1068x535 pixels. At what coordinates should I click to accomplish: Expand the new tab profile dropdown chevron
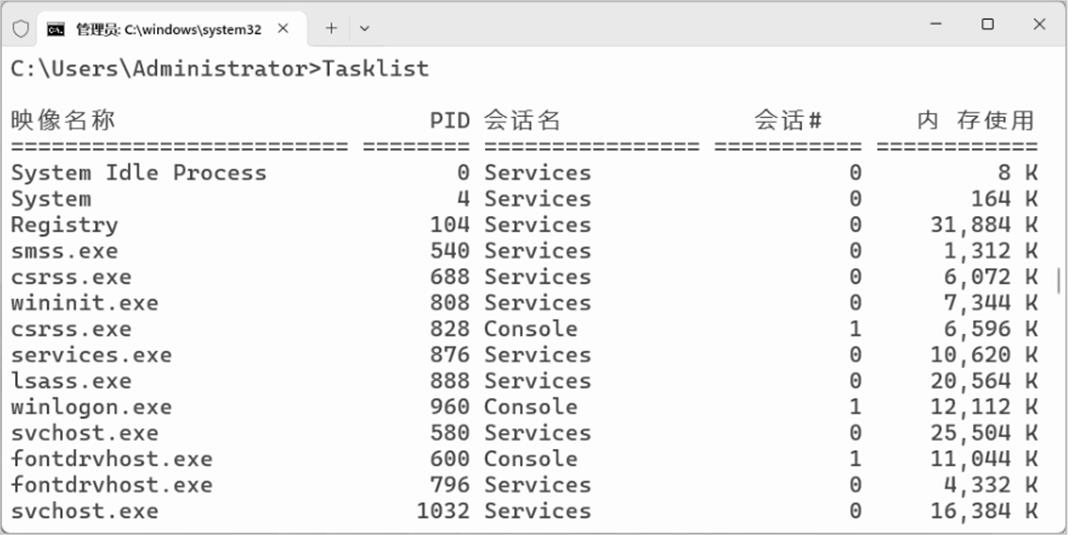pyautogui.click(x=364, y=28)
